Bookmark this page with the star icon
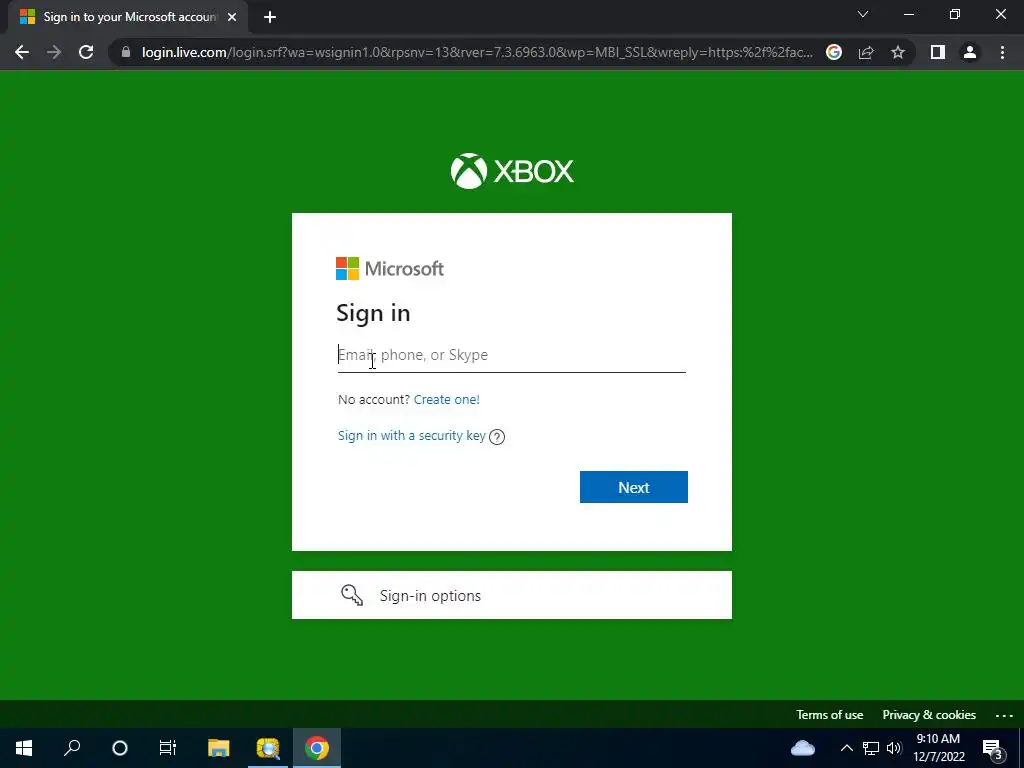1024x768 pixels. click(x=898, y=52)
